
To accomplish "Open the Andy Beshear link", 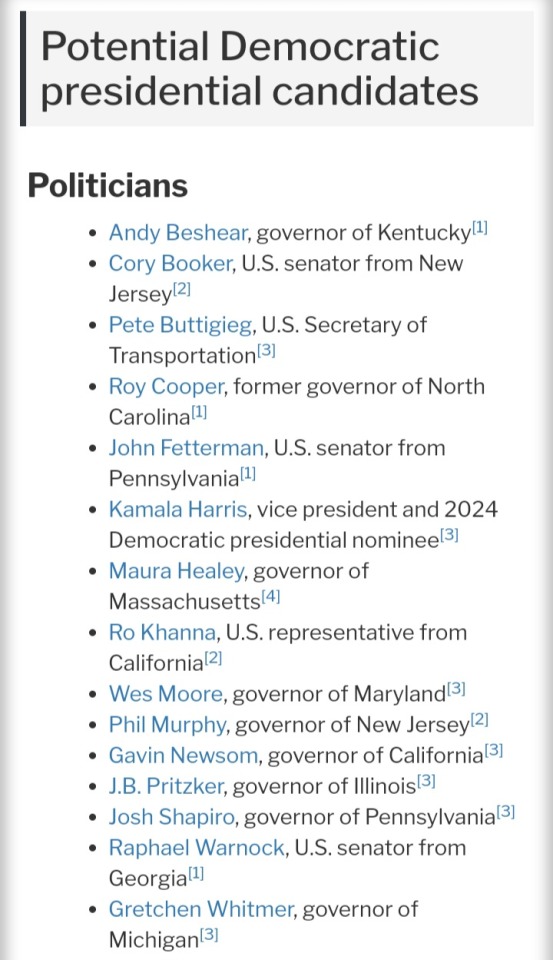I will (178, 233).
